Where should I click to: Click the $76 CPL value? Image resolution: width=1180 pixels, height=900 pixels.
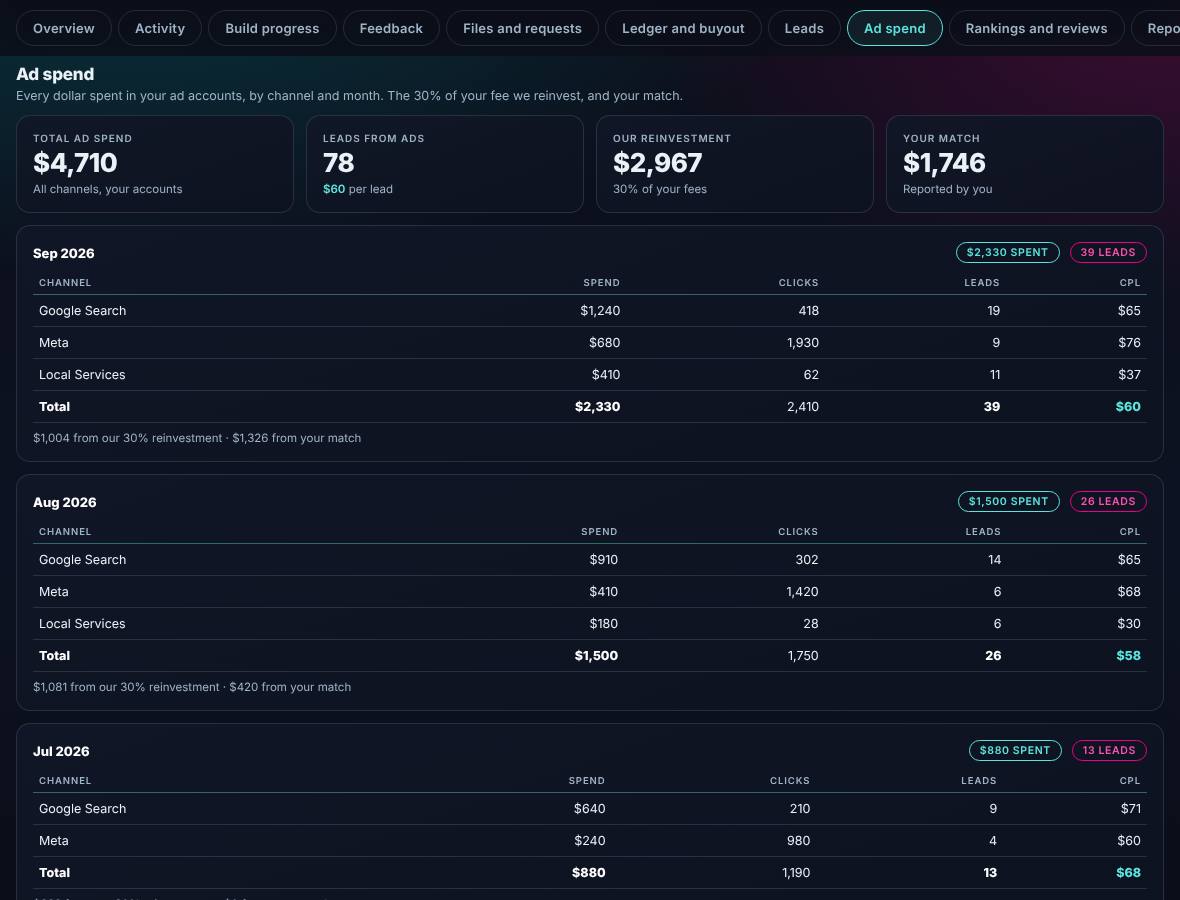pos(1129,343)
